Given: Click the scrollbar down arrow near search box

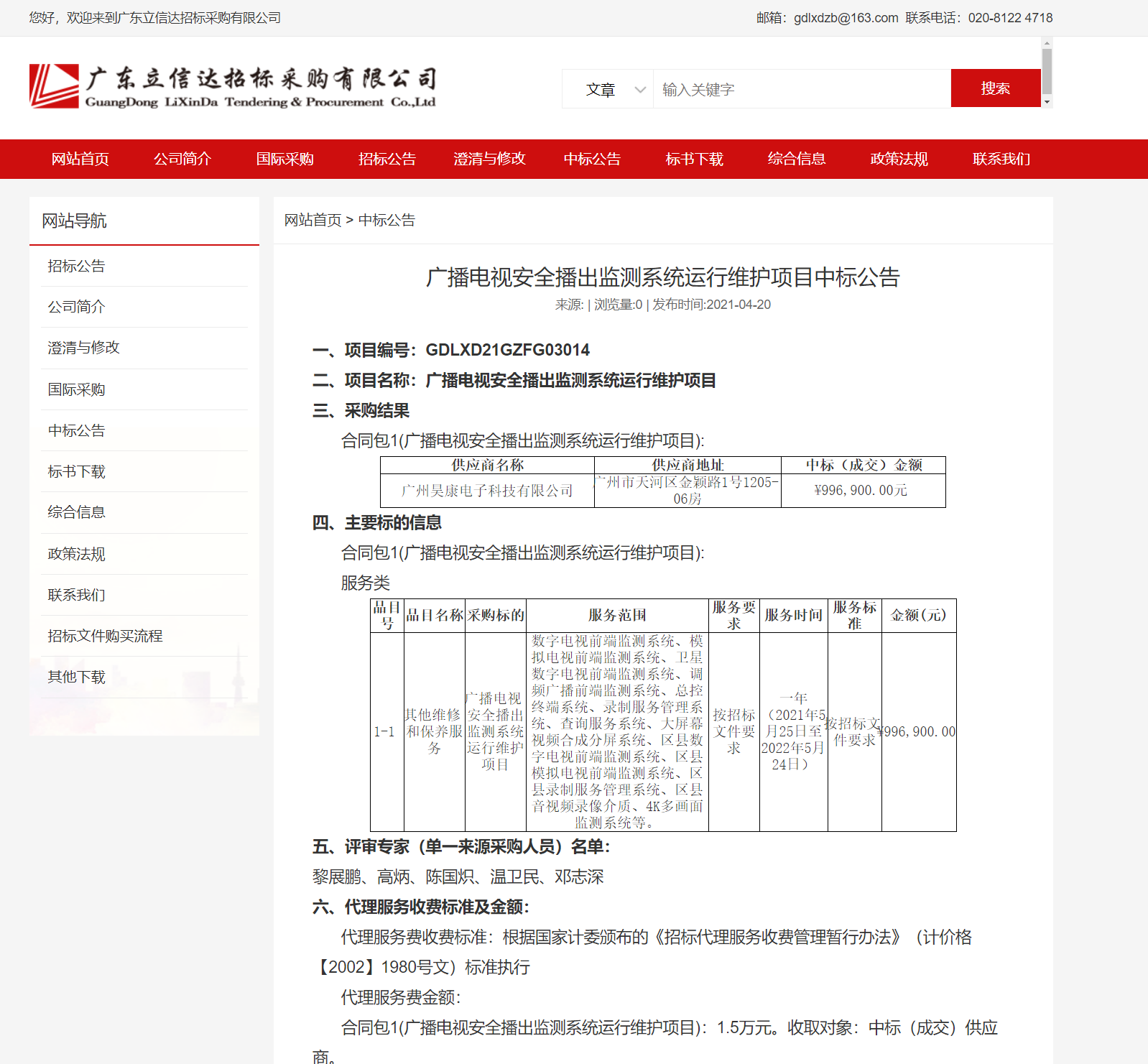Looking at the screenshot, I should click(1047, 102).
